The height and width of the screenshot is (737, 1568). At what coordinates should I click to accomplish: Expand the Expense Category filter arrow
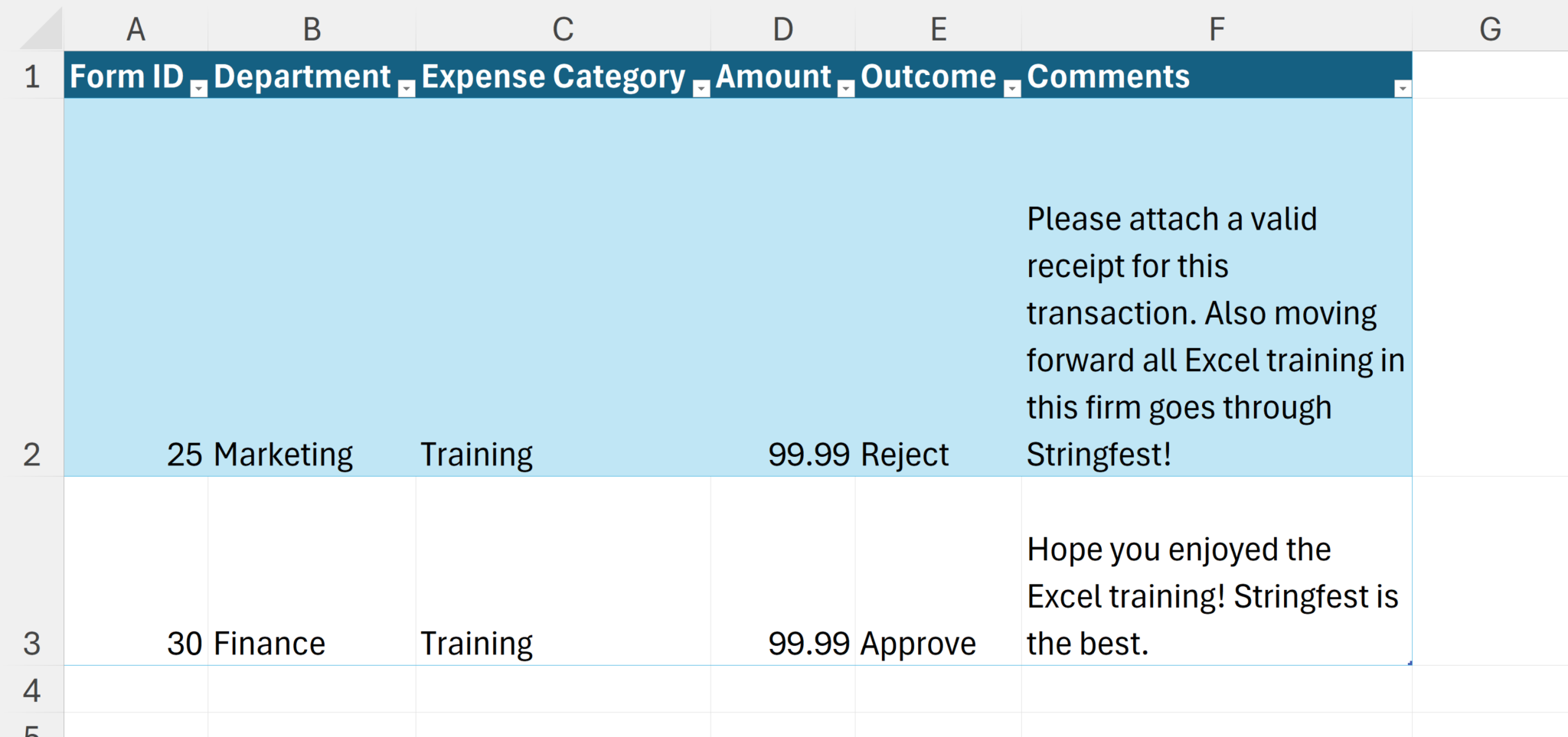[x=701, y=89]
